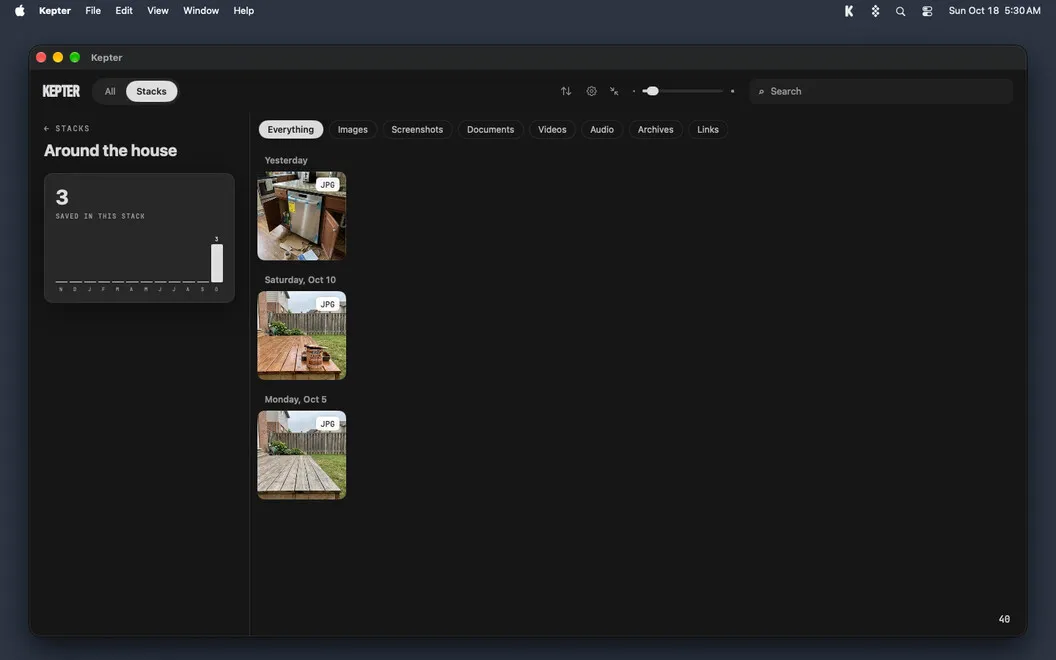1056x660 pixels.
Task: Click the 'SAVED IN THIS STACK' label
Action: (x=100, y=216)
